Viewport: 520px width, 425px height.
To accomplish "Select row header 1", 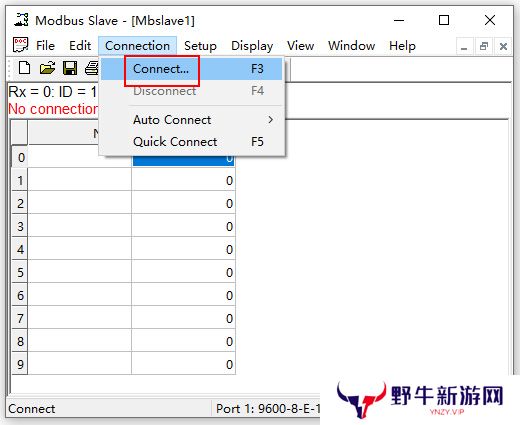I will tap(20, 180).
